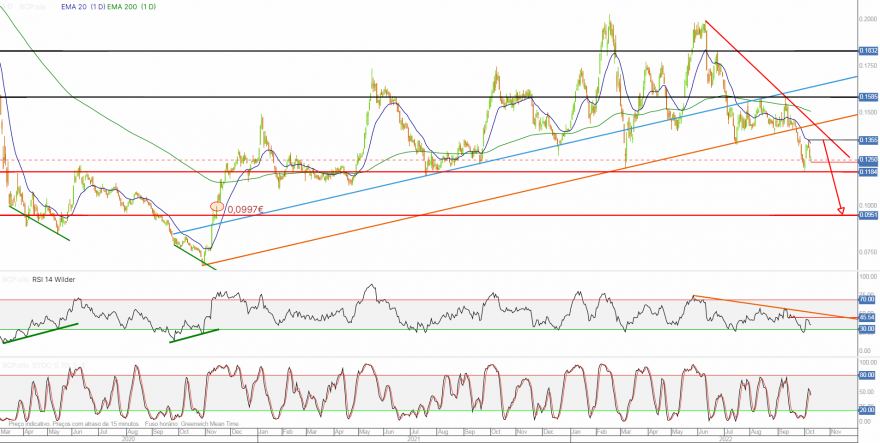
Task: Click the 'Preço indicativo' delay disclaimer text
Action: pyautogui.click(x=74, y=424)
